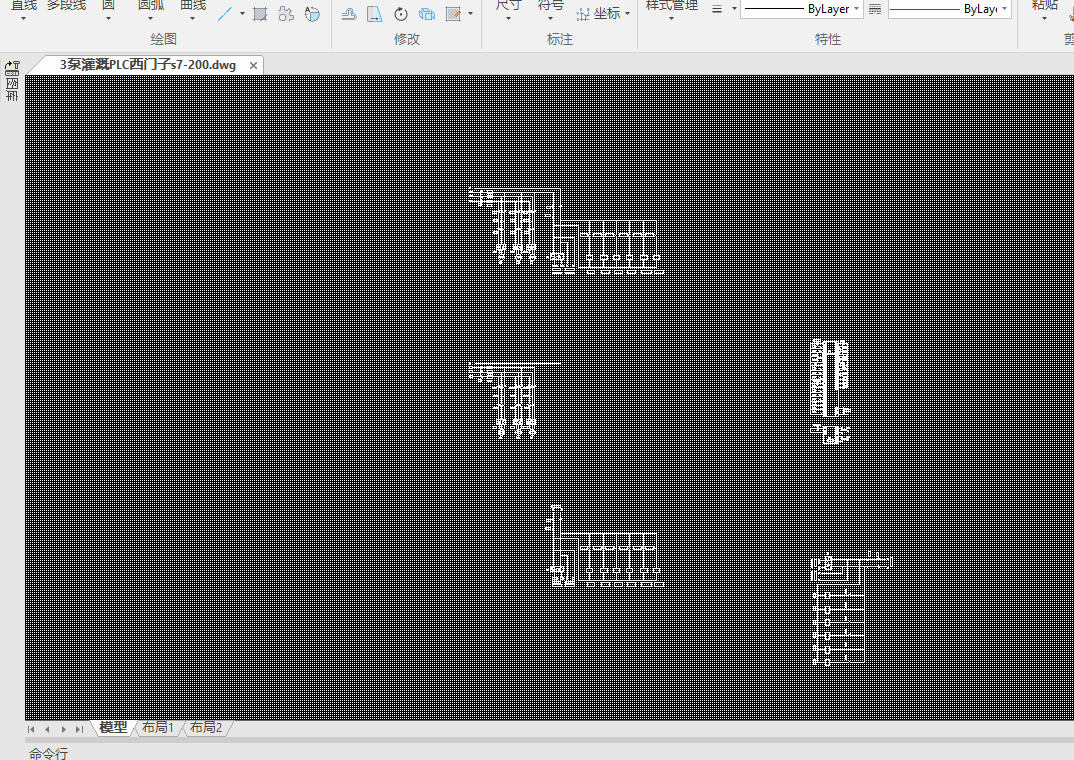The image size is (1074, 760).
Task: Open the red line ByLayer color combo box
Action: pyautogui.click(x=949, y=9)
